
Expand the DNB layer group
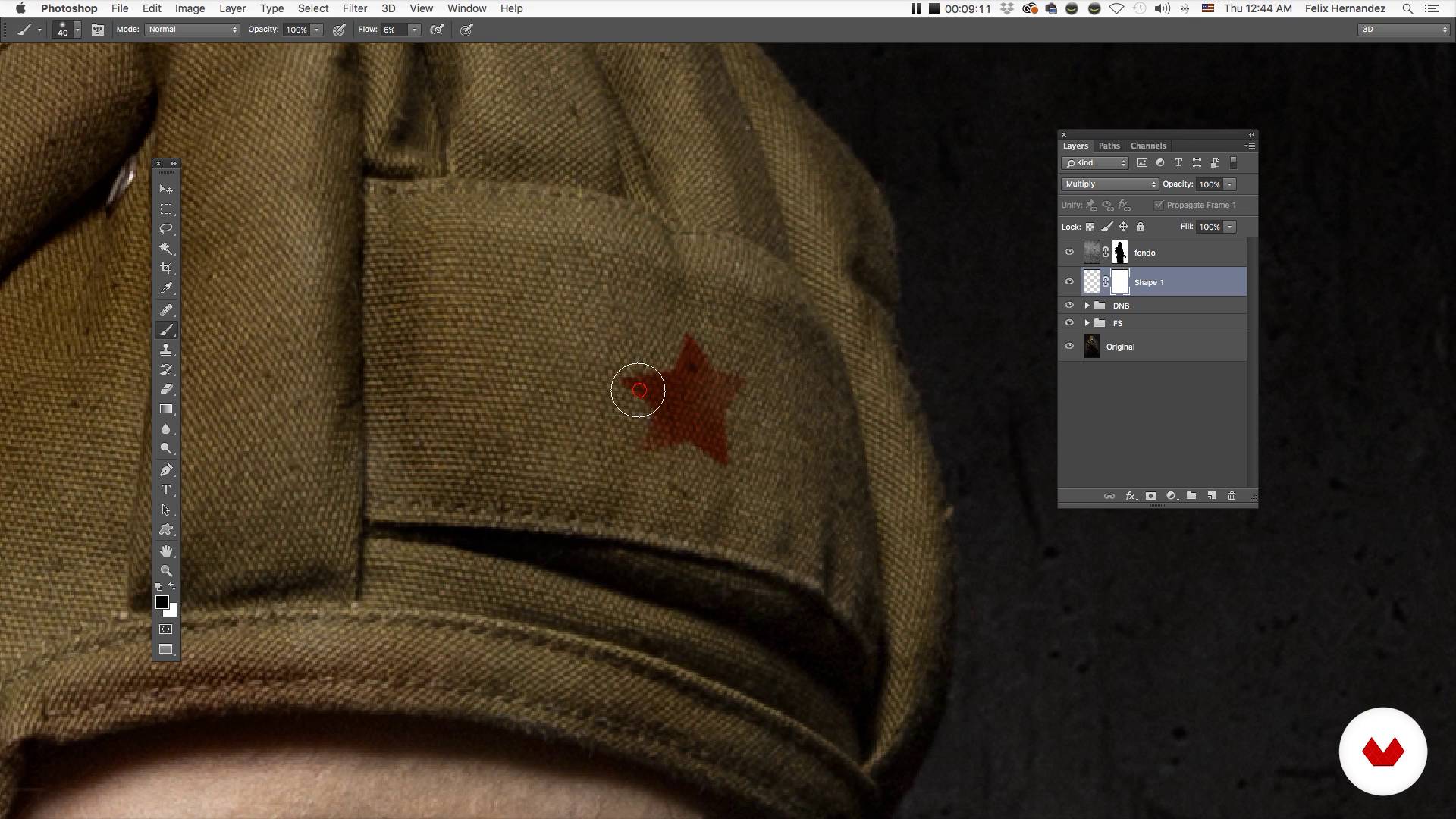[x=1087, y=306]
